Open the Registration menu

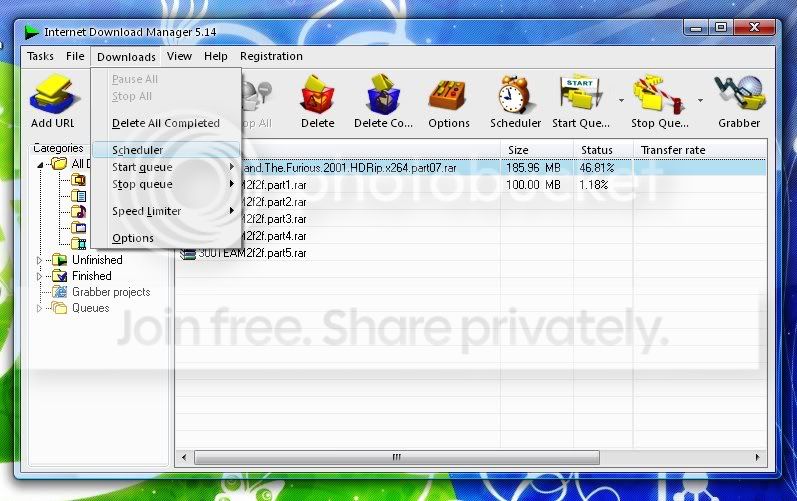(271, 56)
